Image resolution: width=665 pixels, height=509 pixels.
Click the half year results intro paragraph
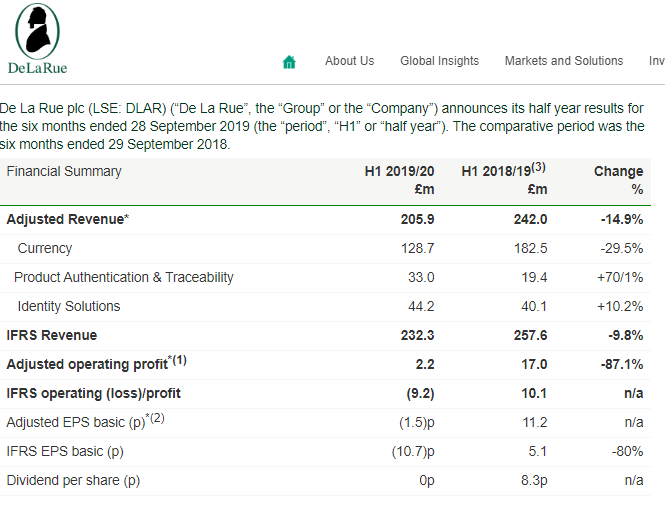click(x=320, y=126)
